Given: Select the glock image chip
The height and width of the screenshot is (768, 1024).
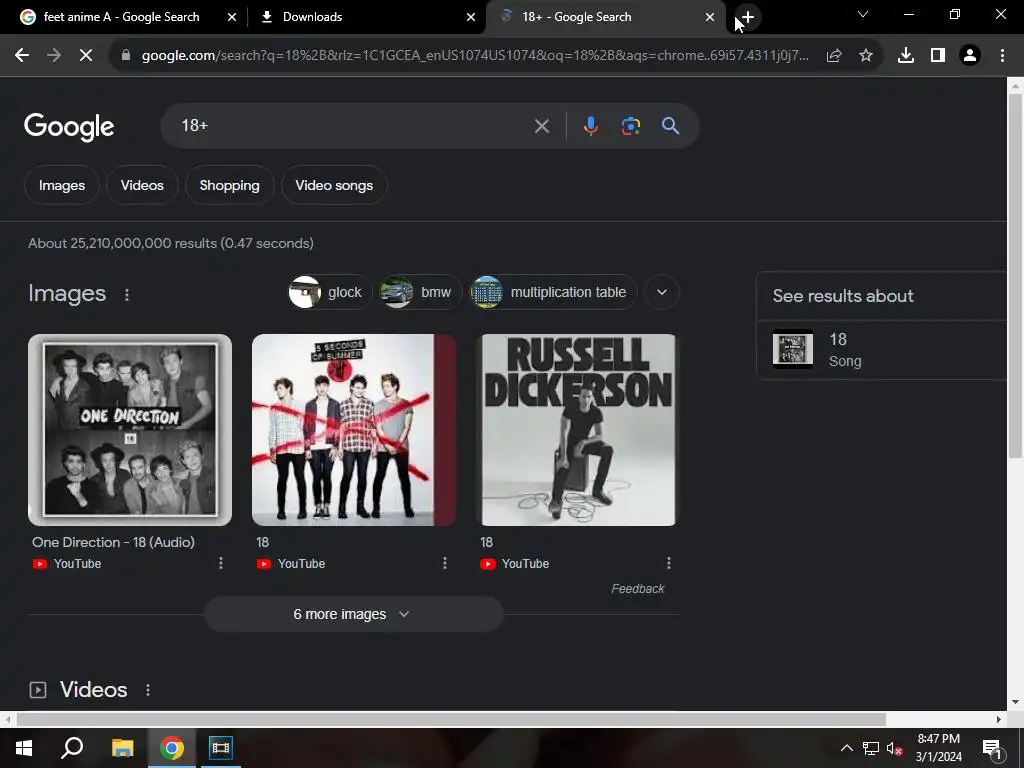Looking at the screenshot, I should [329, 292].
